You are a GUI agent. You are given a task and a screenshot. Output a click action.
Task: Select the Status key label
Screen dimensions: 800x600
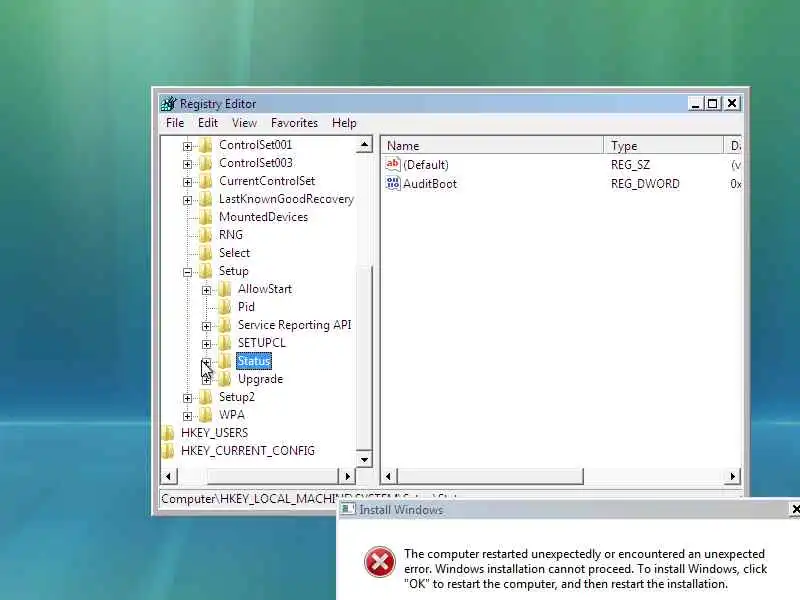tap(254, 361)
